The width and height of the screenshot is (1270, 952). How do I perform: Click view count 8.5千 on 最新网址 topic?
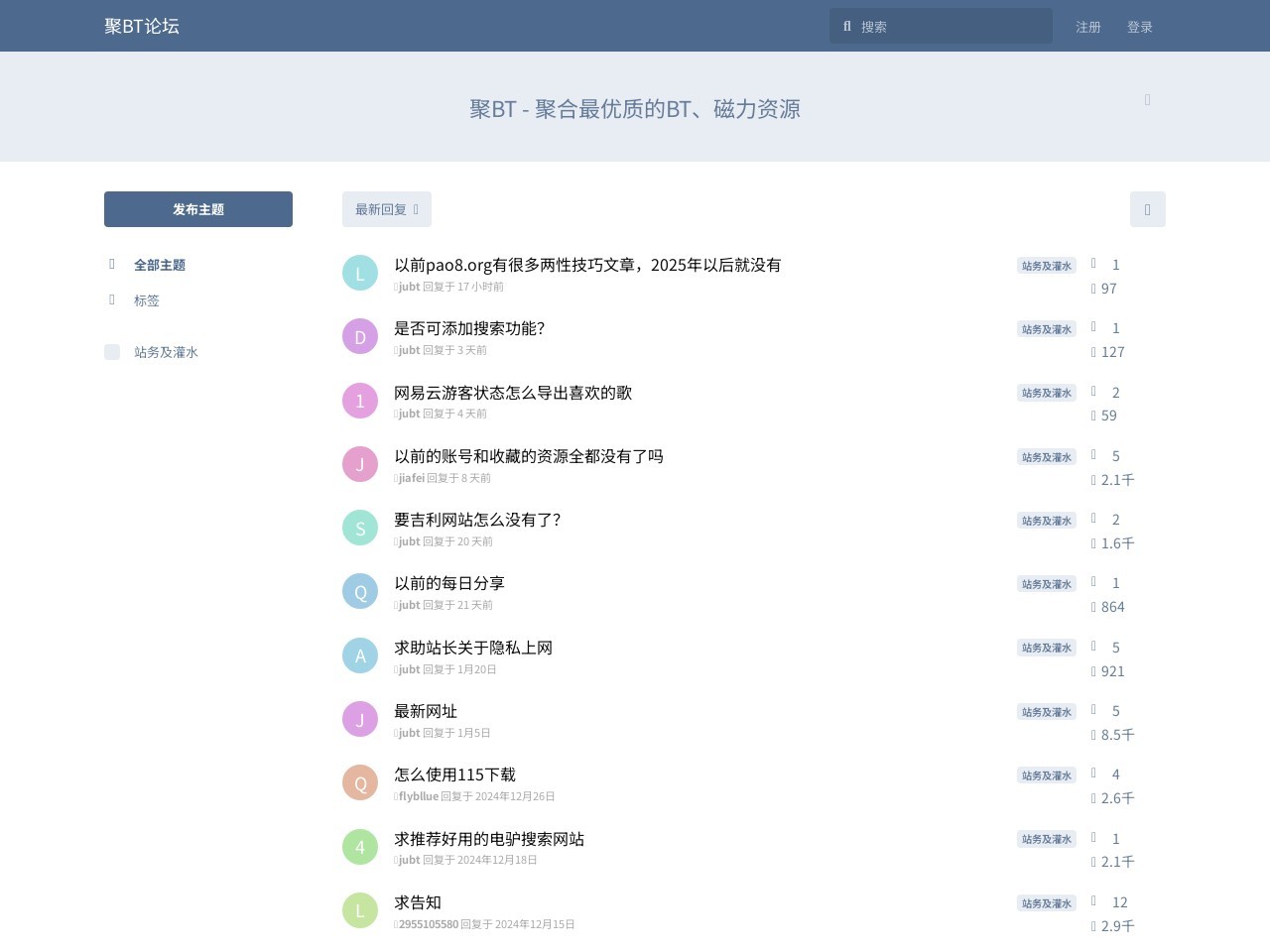point(1112,735)
